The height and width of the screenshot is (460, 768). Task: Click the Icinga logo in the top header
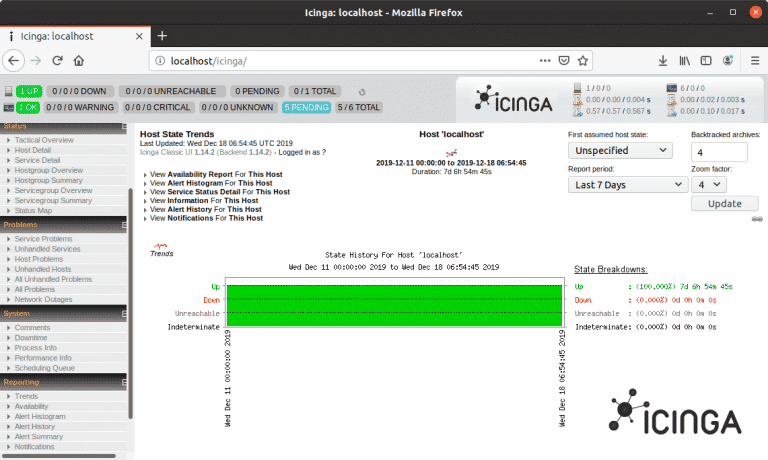click(513, 99)
